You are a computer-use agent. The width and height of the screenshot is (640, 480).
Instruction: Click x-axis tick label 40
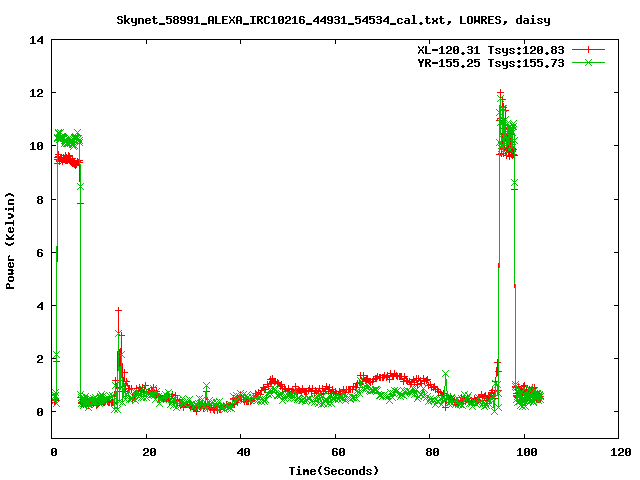pos(244,452)
